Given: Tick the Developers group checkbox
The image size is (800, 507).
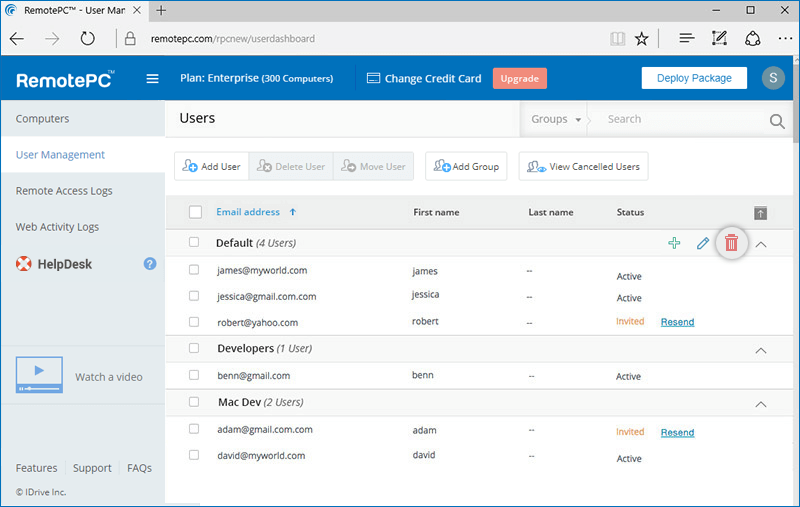Looking at the screenshot, I should coord(194,348).
